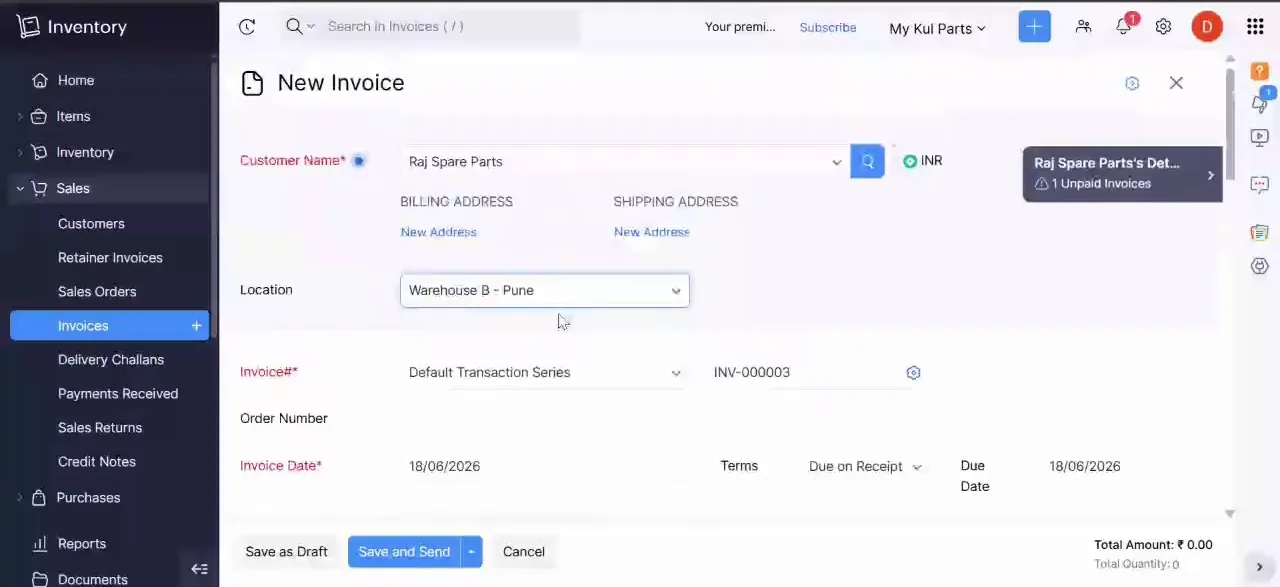Viewport: 1280px width, 587px height.
Task: Add New Address under Shipping Address
Action: pyautogui.click(x=651, y=232)
